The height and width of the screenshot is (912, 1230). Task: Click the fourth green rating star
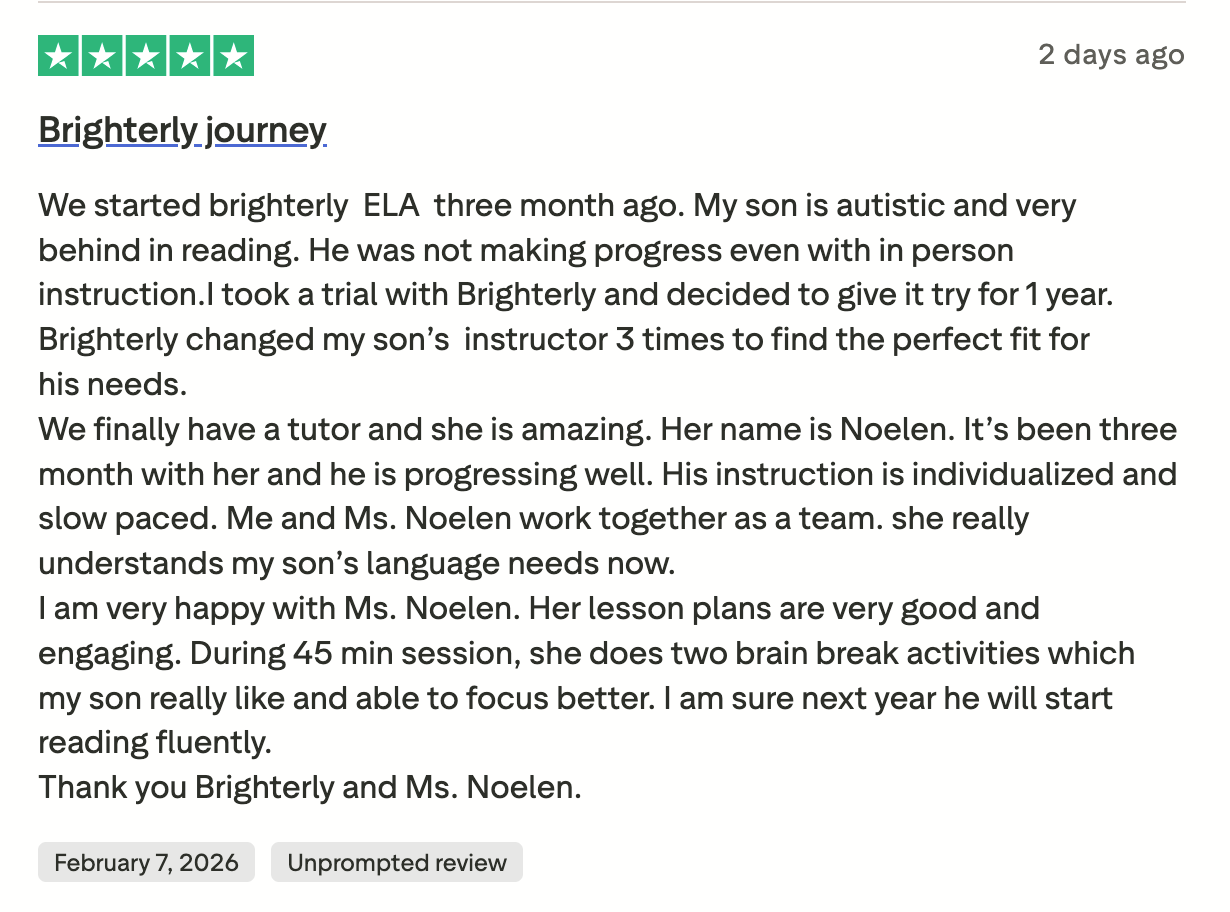[x=189, y=56]
